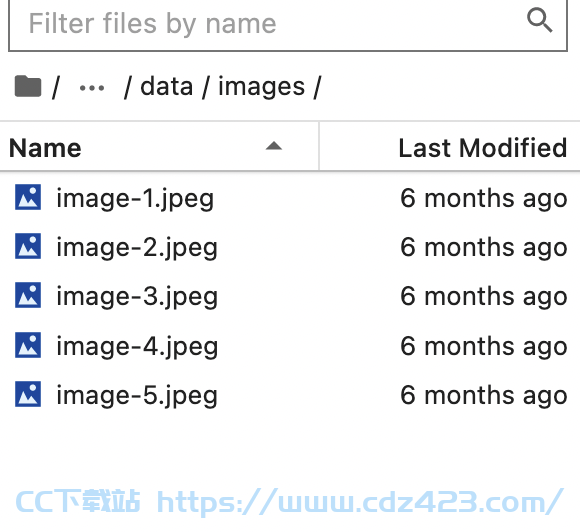Click the image-2.jpeg file icon
Screen dimensions: 580x532
[x=28, y=246]
